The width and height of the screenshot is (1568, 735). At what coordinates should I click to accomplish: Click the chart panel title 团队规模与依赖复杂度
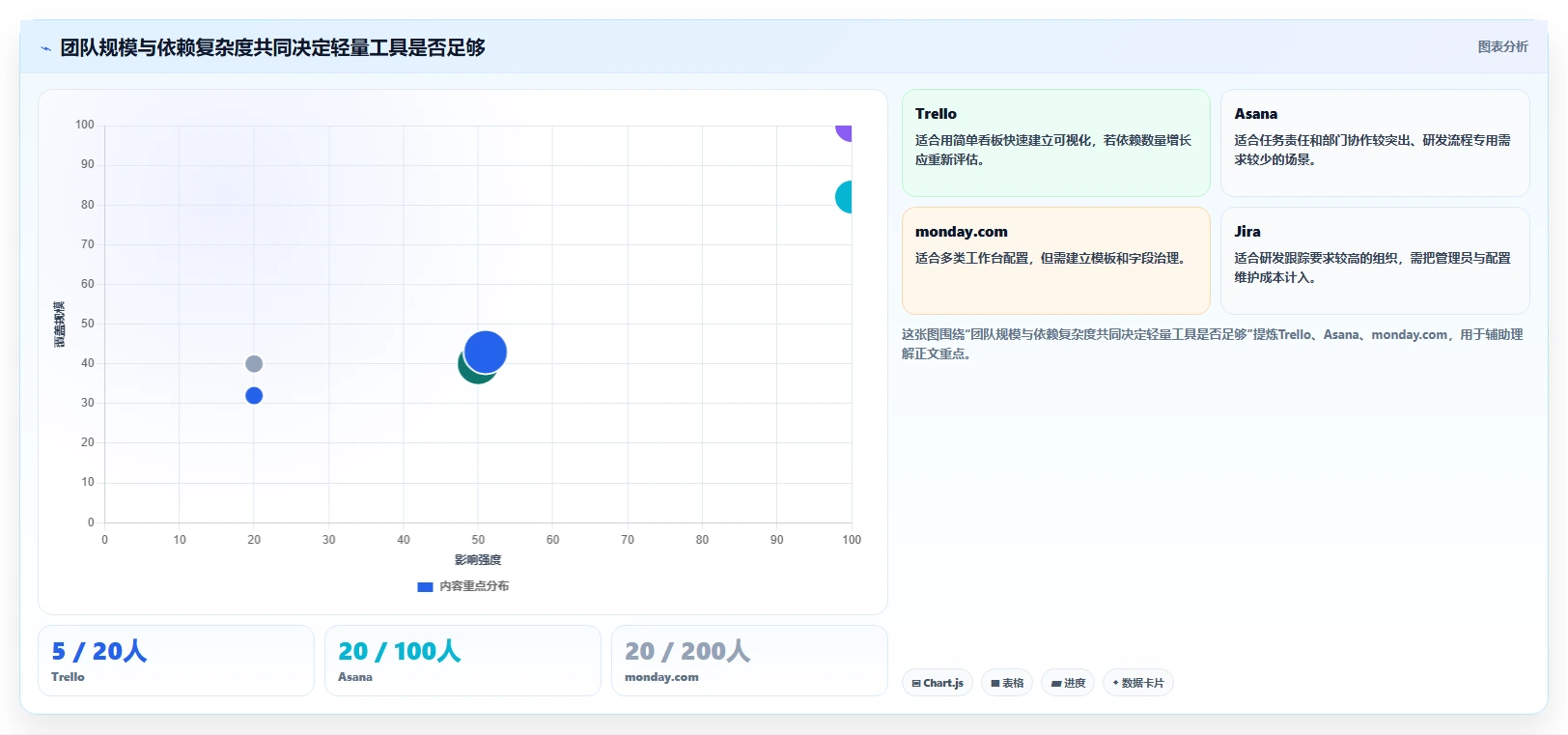pyautogui.click(x=272, y=47)
